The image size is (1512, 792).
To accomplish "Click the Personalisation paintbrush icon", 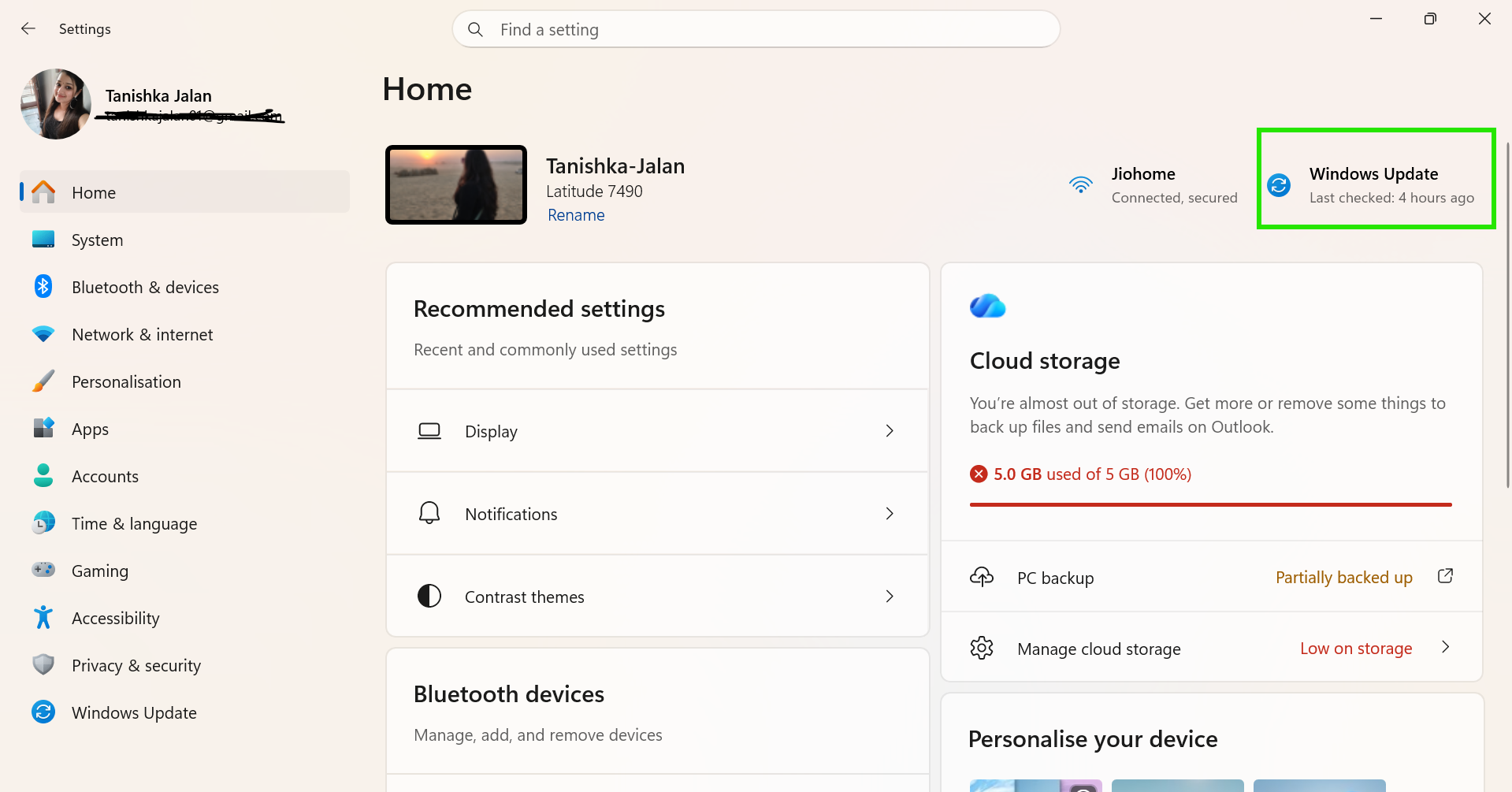I will tap(43, 381).
